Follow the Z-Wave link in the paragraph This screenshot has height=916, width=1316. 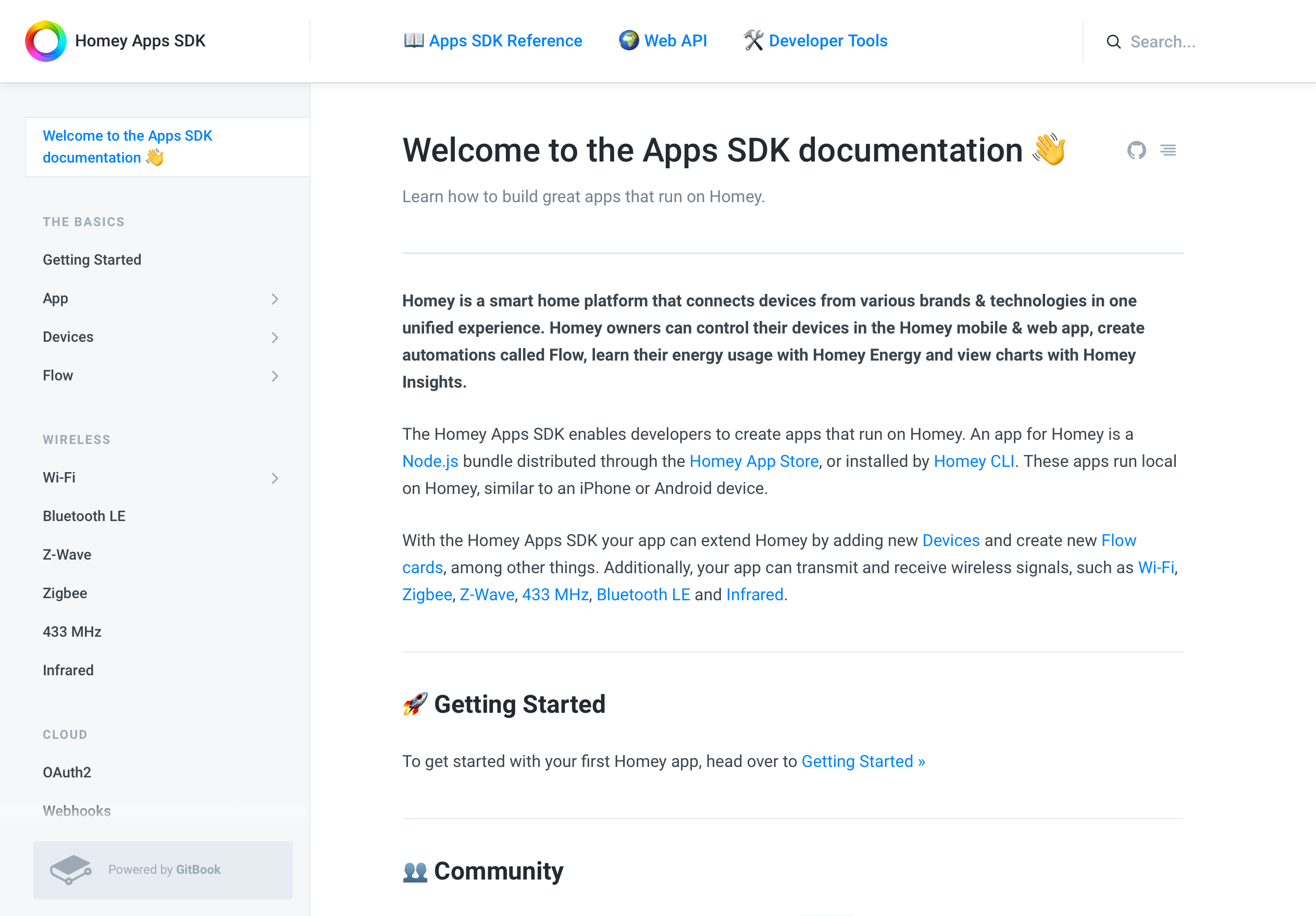click(487, 595)
